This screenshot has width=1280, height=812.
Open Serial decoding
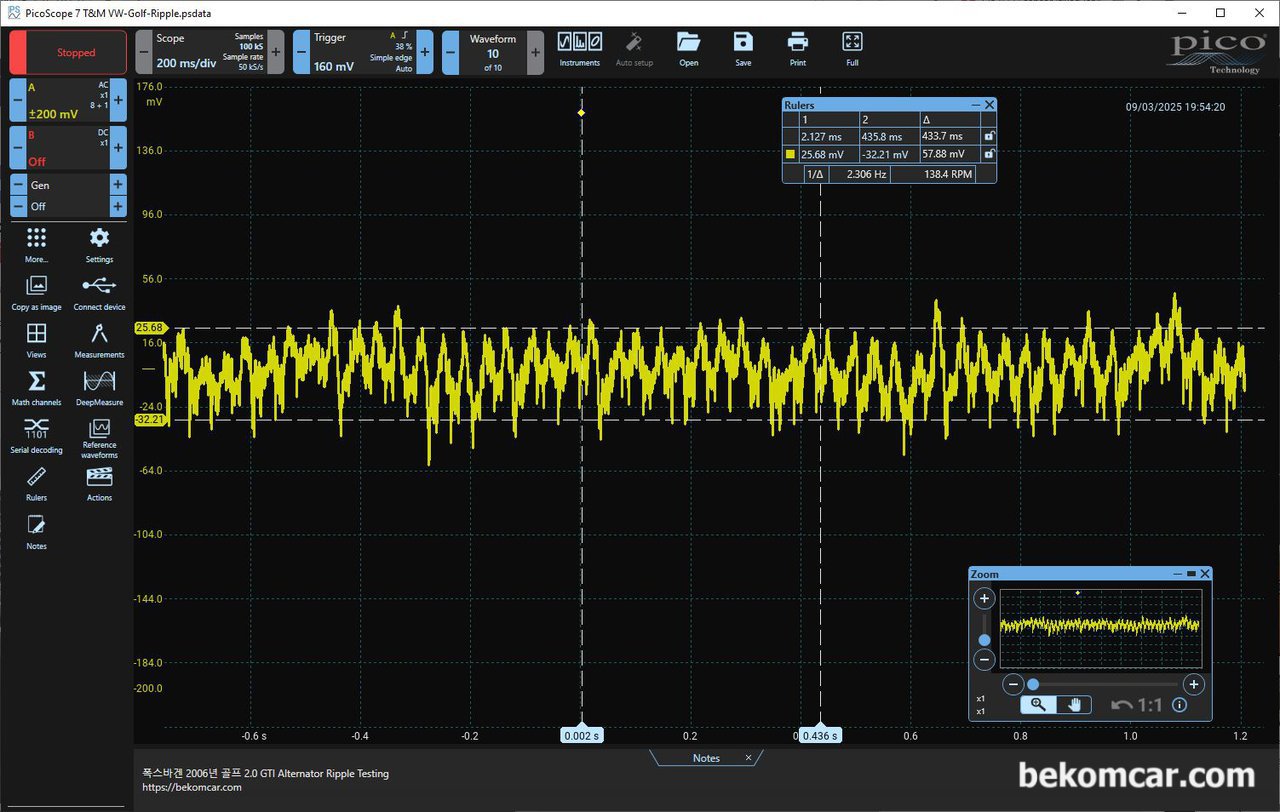[x=37, y=435]
